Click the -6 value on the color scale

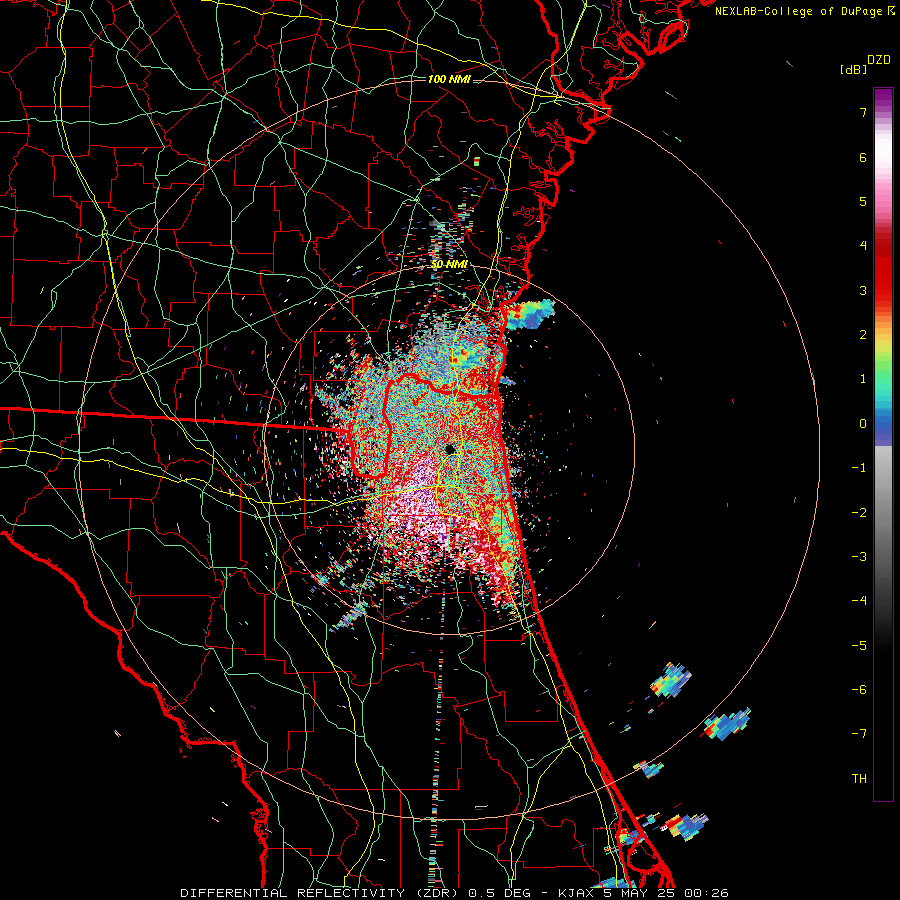(859, 690)
